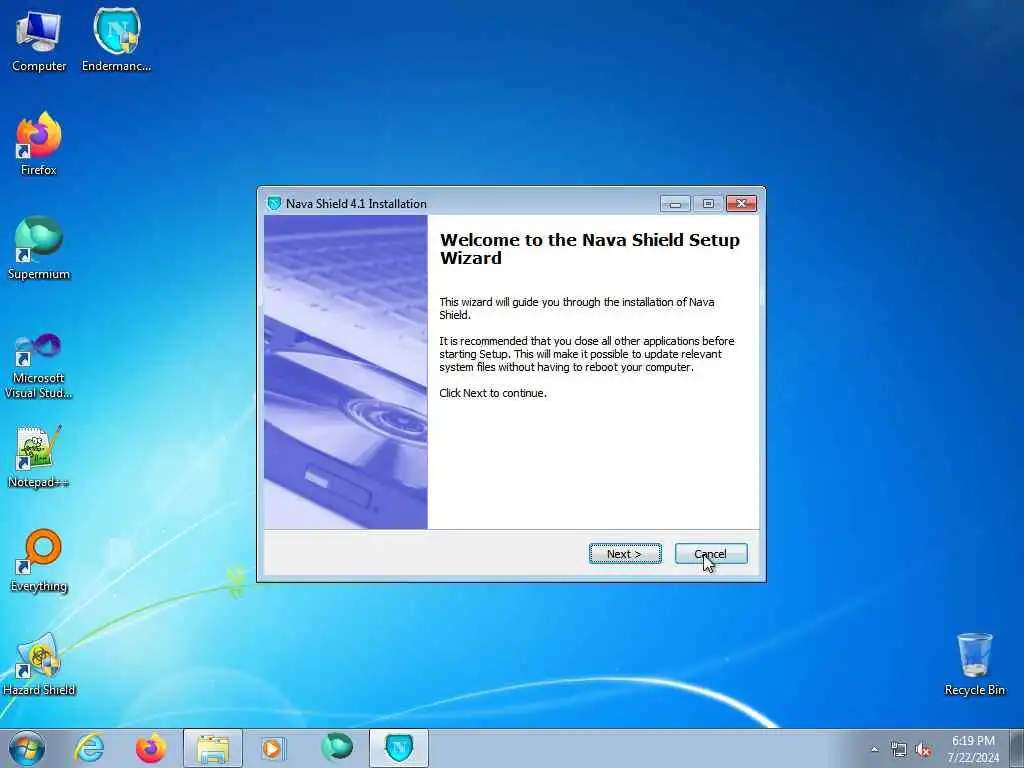The height and width of the screenshot is (768, 1024).
Task: Select the Hazard Shield desktop shortcut
Action: [39, 664]
